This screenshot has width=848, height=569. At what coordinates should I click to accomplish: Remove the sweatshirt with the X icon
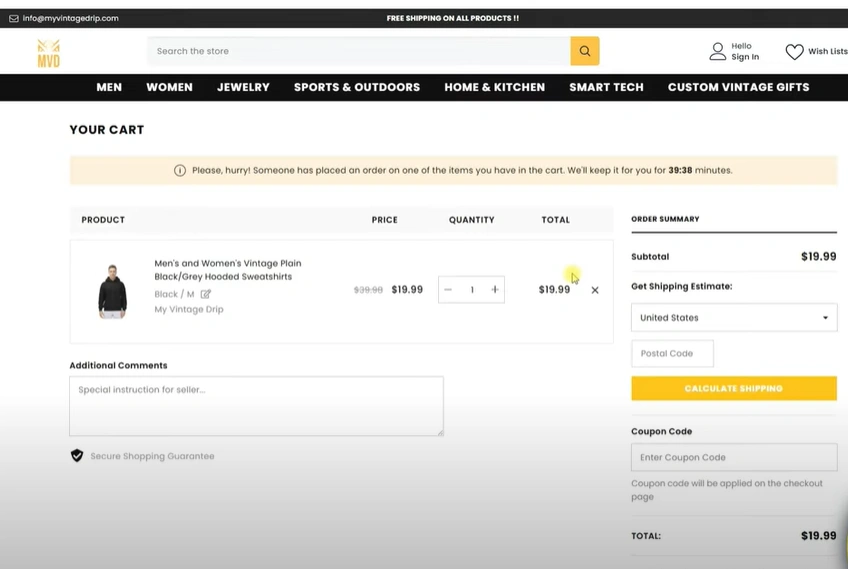[x=595, y=290]
